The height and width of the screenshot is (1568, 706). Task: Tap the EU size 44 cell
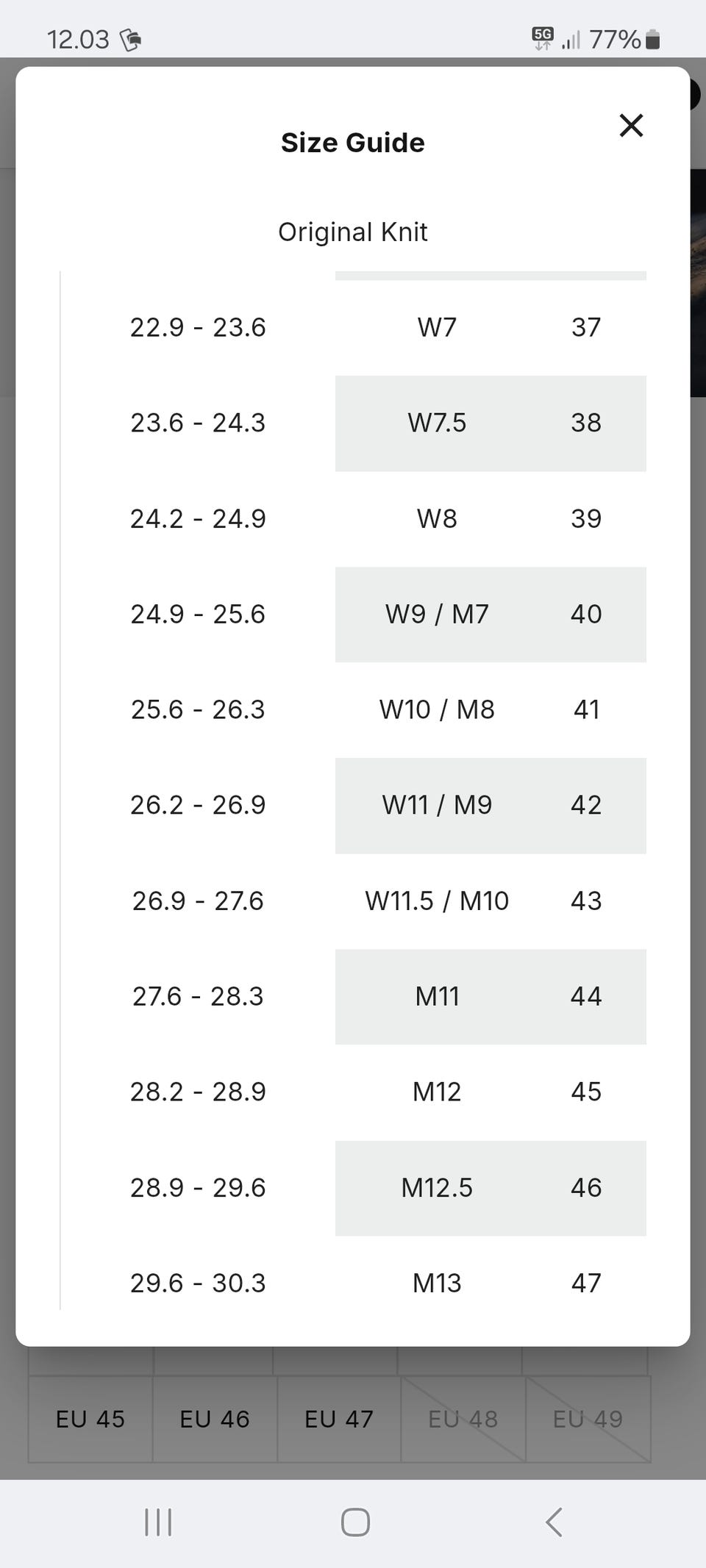click(586, 996)
